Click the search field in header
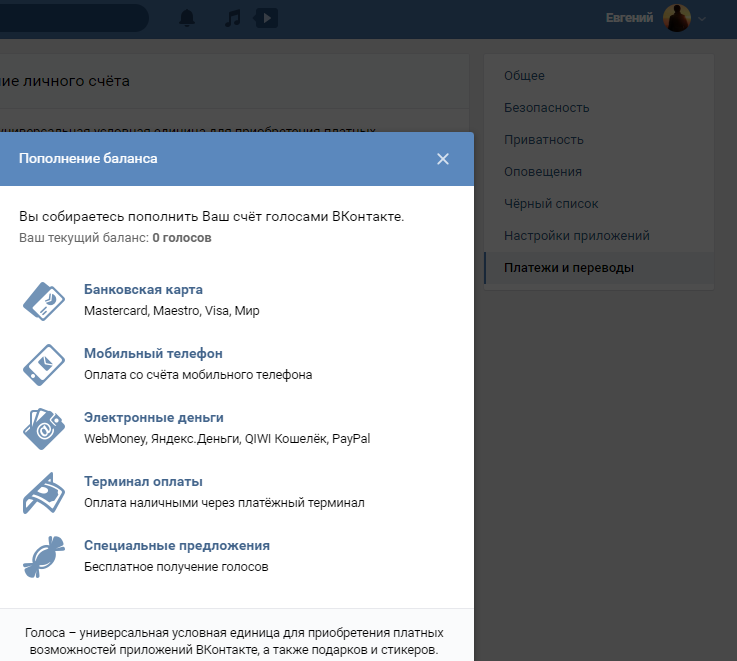Image resolution: width=737 pixels, height=661 pixels. [74, 18]
